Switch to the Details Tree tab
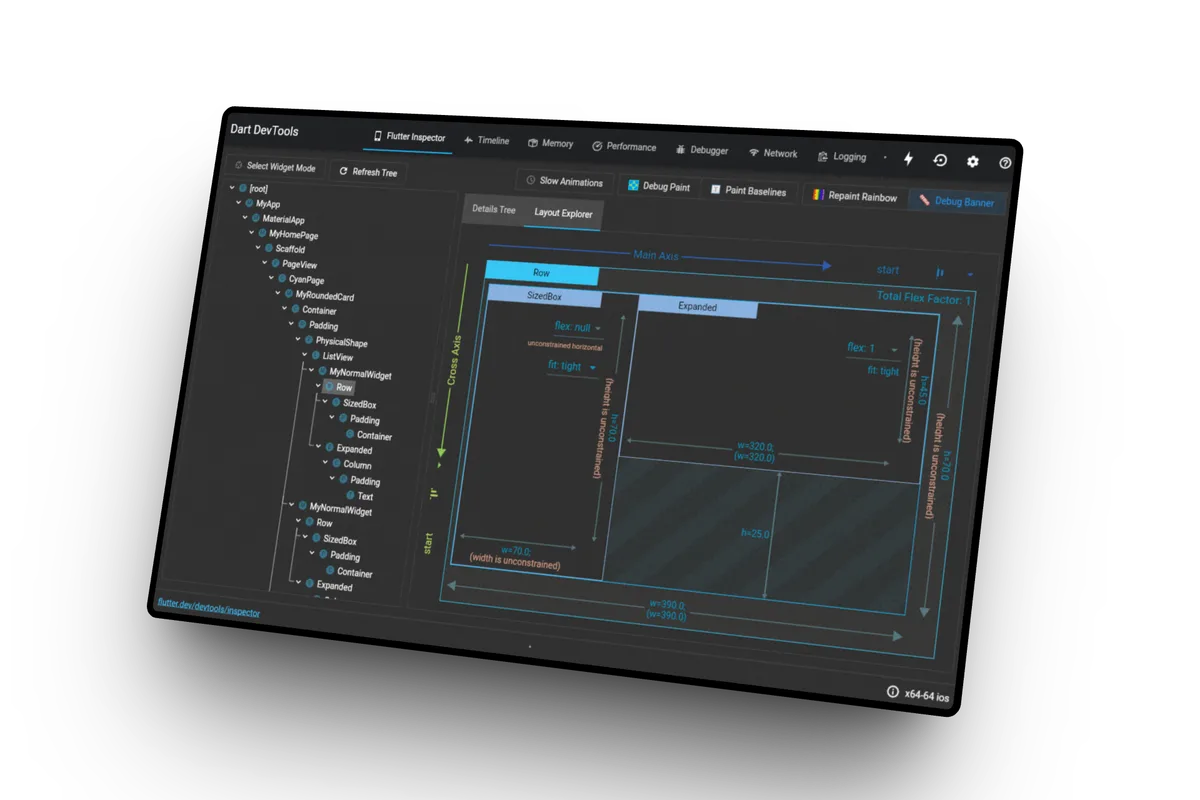The image size is (1200, 800). click(x=493, y=209)
